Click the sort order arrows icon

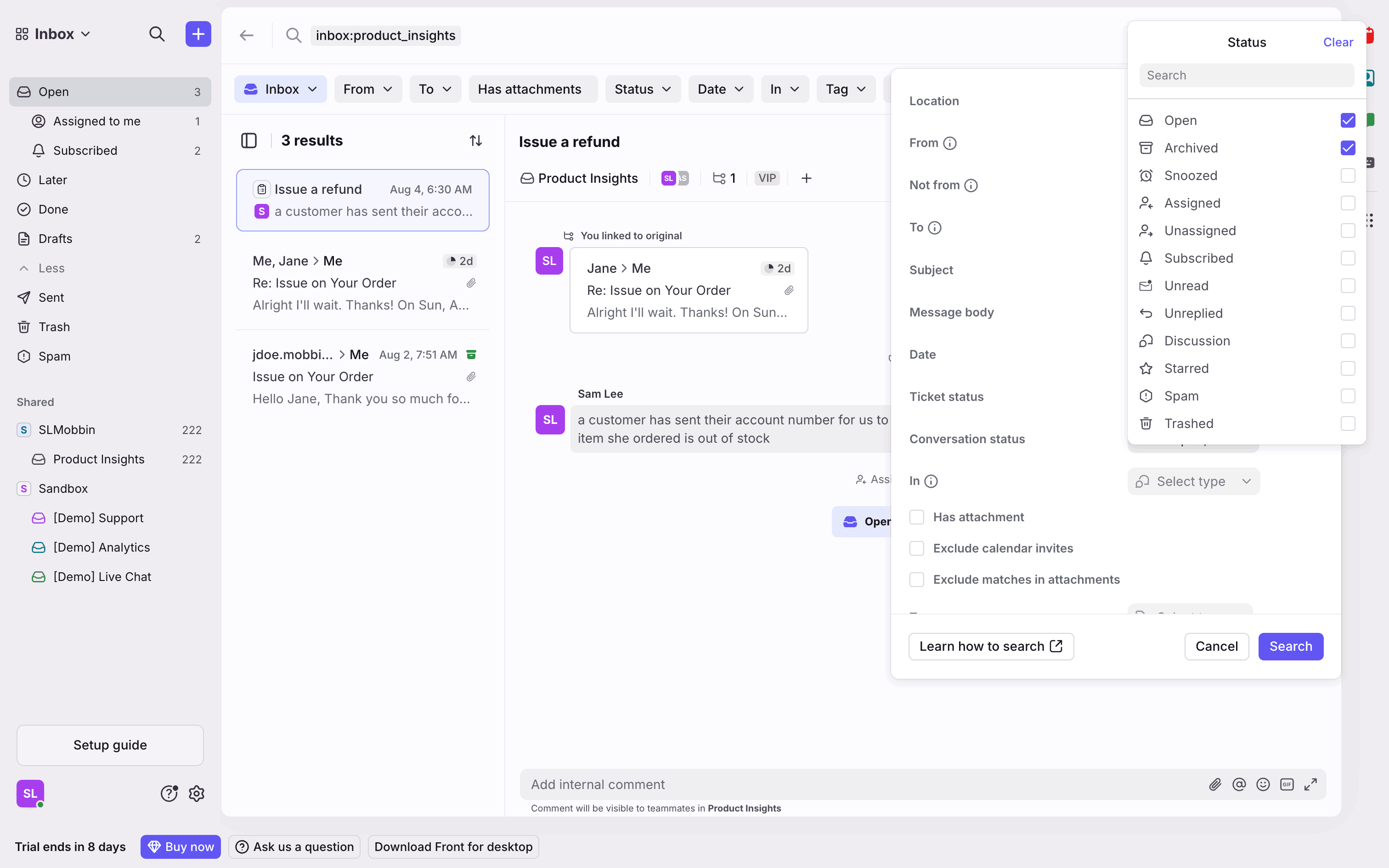475,141
